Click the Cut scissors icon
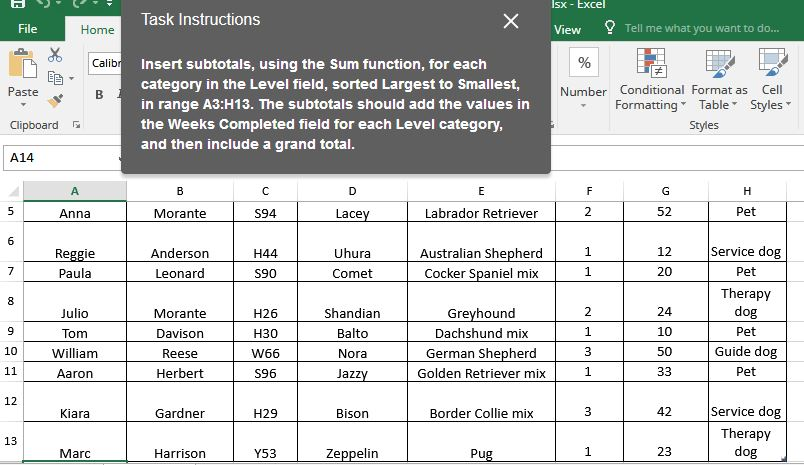Screen dimensions: 804x465 click(x=55, y=54)
